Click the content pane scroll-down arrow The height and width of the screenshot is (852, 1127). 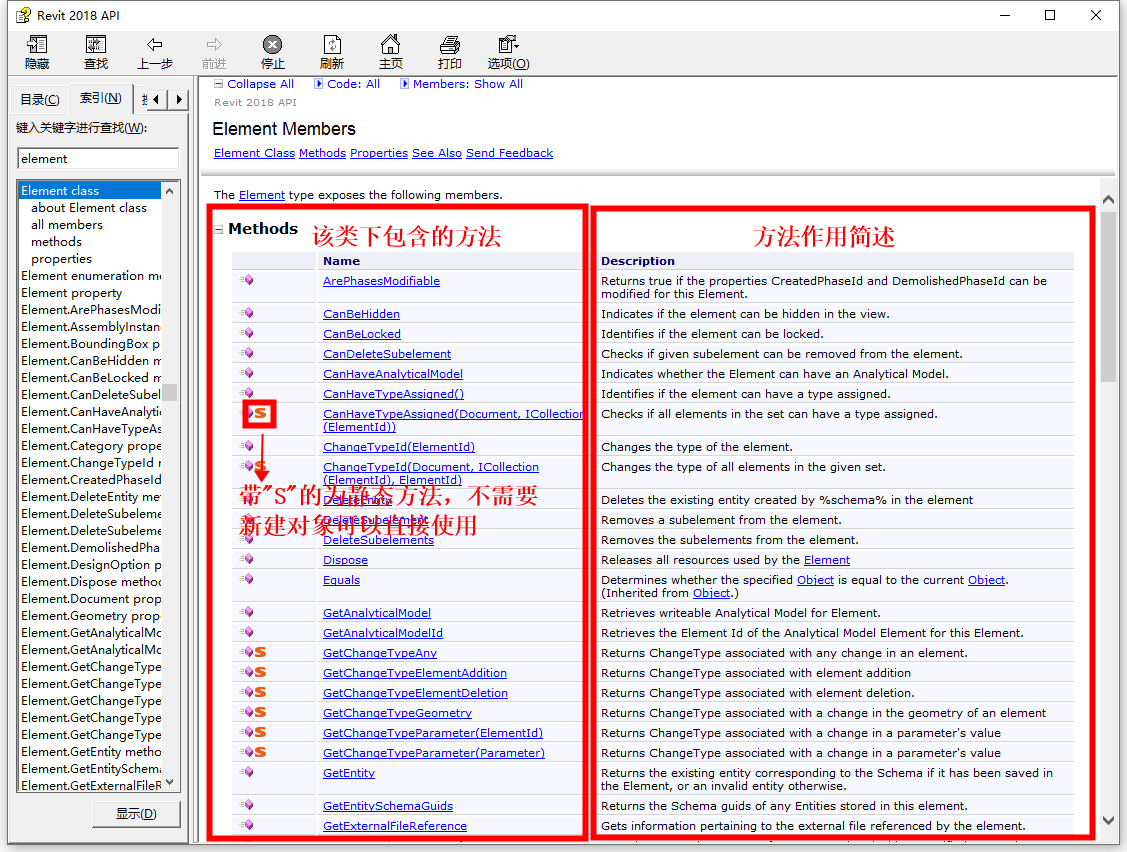tap(1108, 820)
